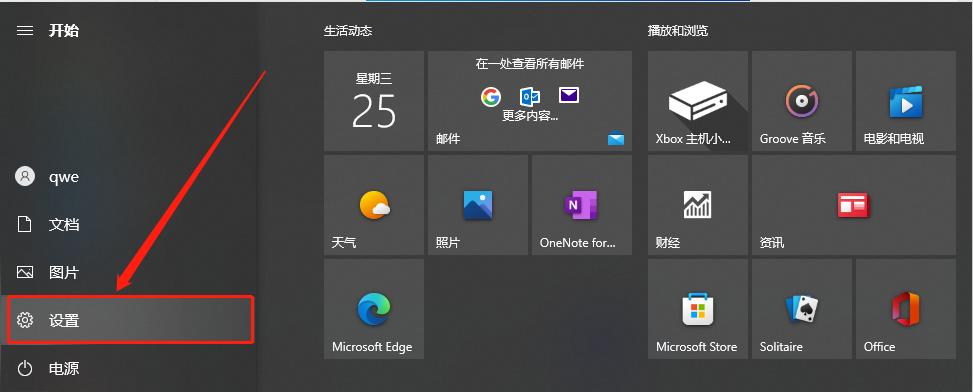
Task: Open 图片 pictures folder
Action: tap(130, 272)
